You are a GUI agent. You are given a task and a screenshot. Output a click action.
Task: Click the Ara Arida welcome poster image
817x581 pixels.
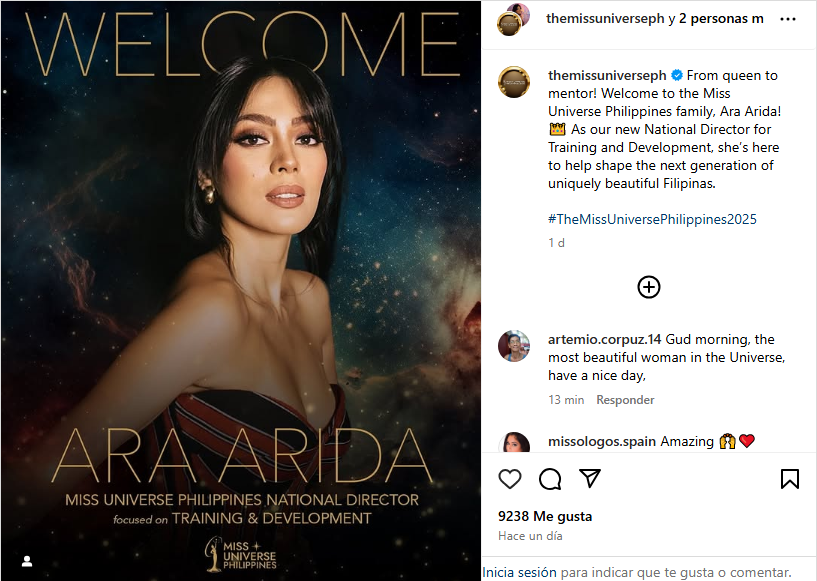coord(241,290)
